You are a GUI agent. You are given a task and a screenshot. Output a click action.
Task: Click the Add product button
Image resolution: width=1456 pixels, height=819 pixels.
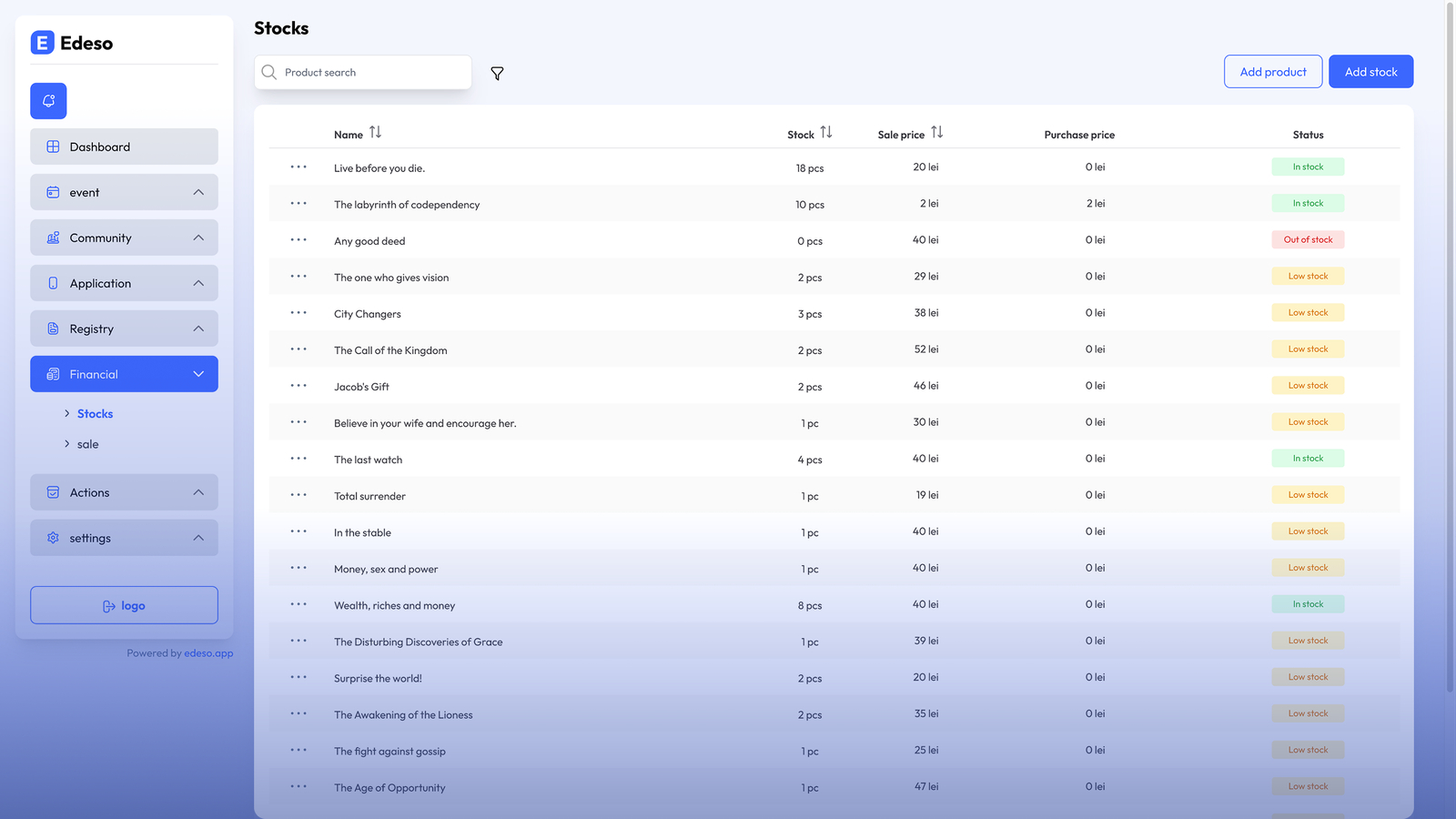pyautogui.click(x=1272, y=72)
